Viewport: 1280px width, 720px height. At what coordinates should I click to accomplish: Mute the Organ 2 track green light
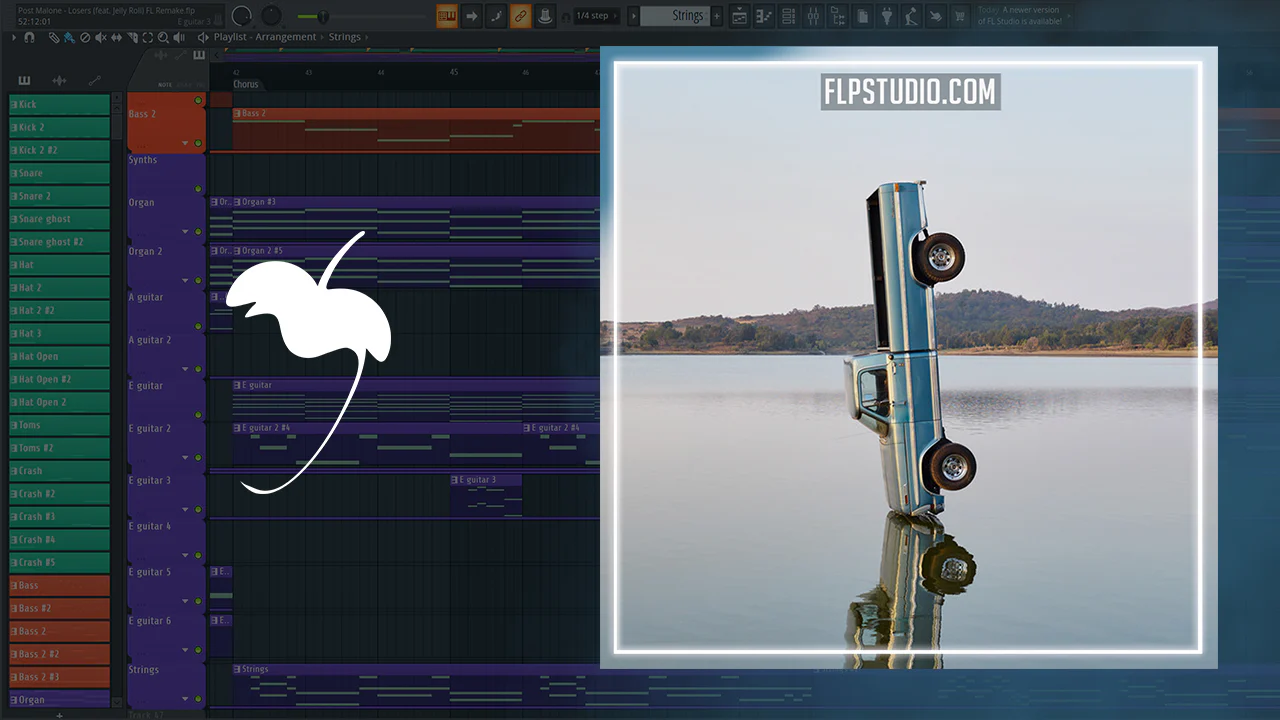[198, 281]
